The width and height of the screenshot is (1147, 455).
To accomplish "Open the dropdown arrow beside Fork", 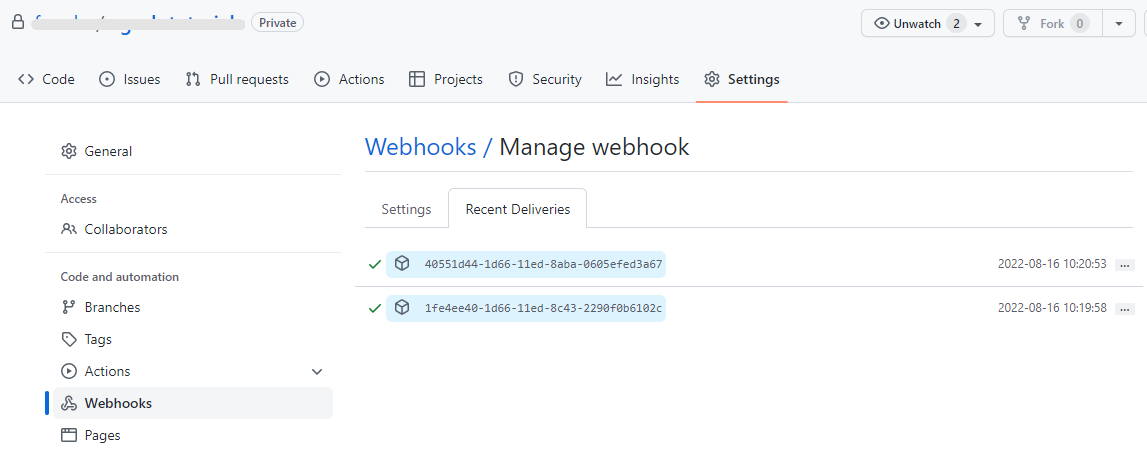I will 1119,23.
